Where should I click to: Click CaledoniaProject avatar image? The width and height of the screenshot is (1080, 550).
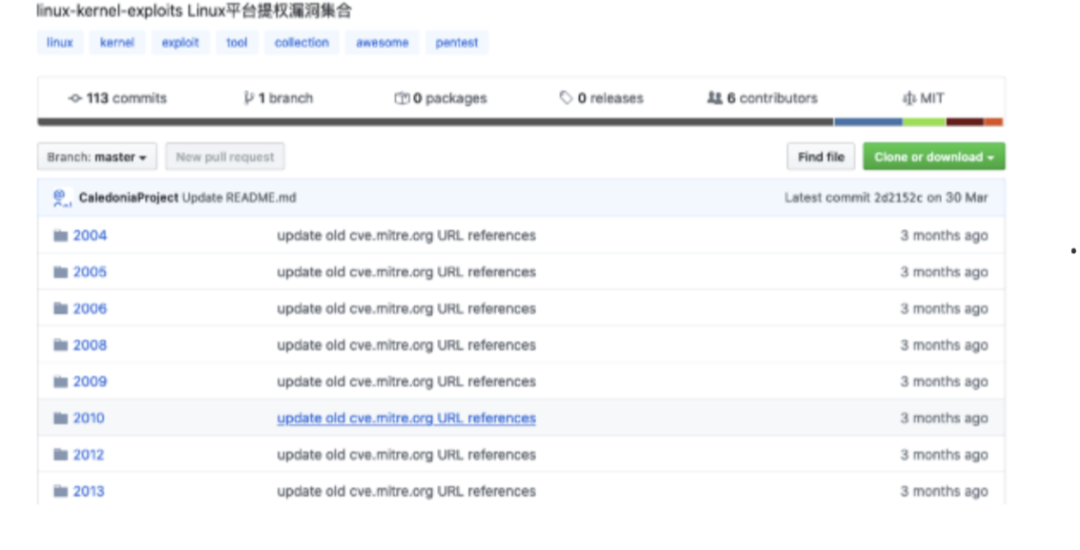click(x=62, y=198)
